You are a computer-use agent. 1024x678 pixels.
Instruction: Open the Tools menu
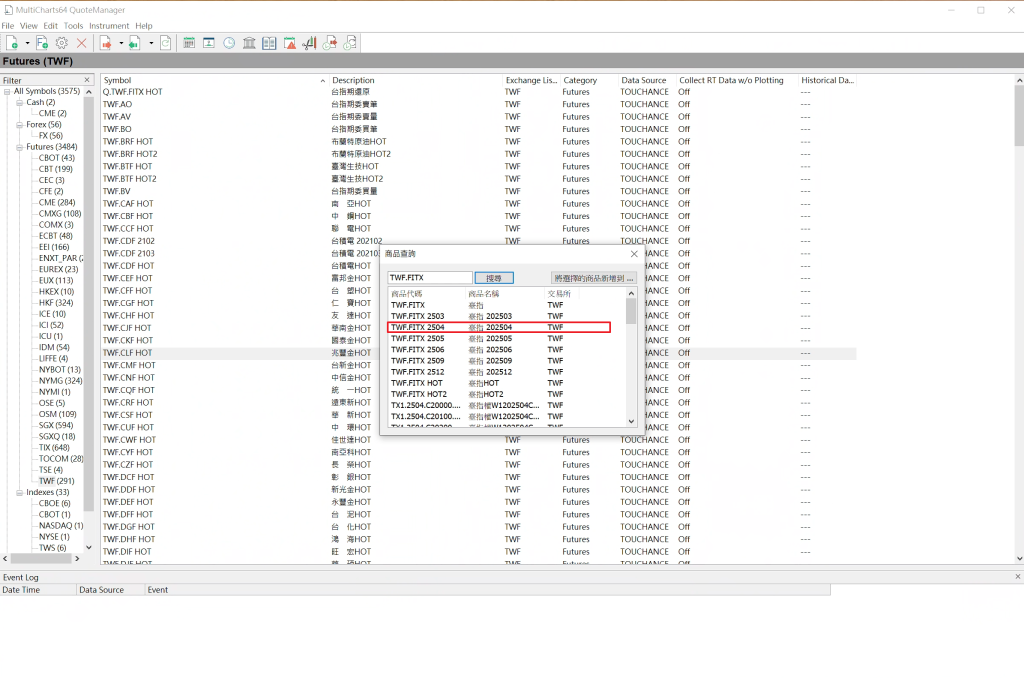73,25
